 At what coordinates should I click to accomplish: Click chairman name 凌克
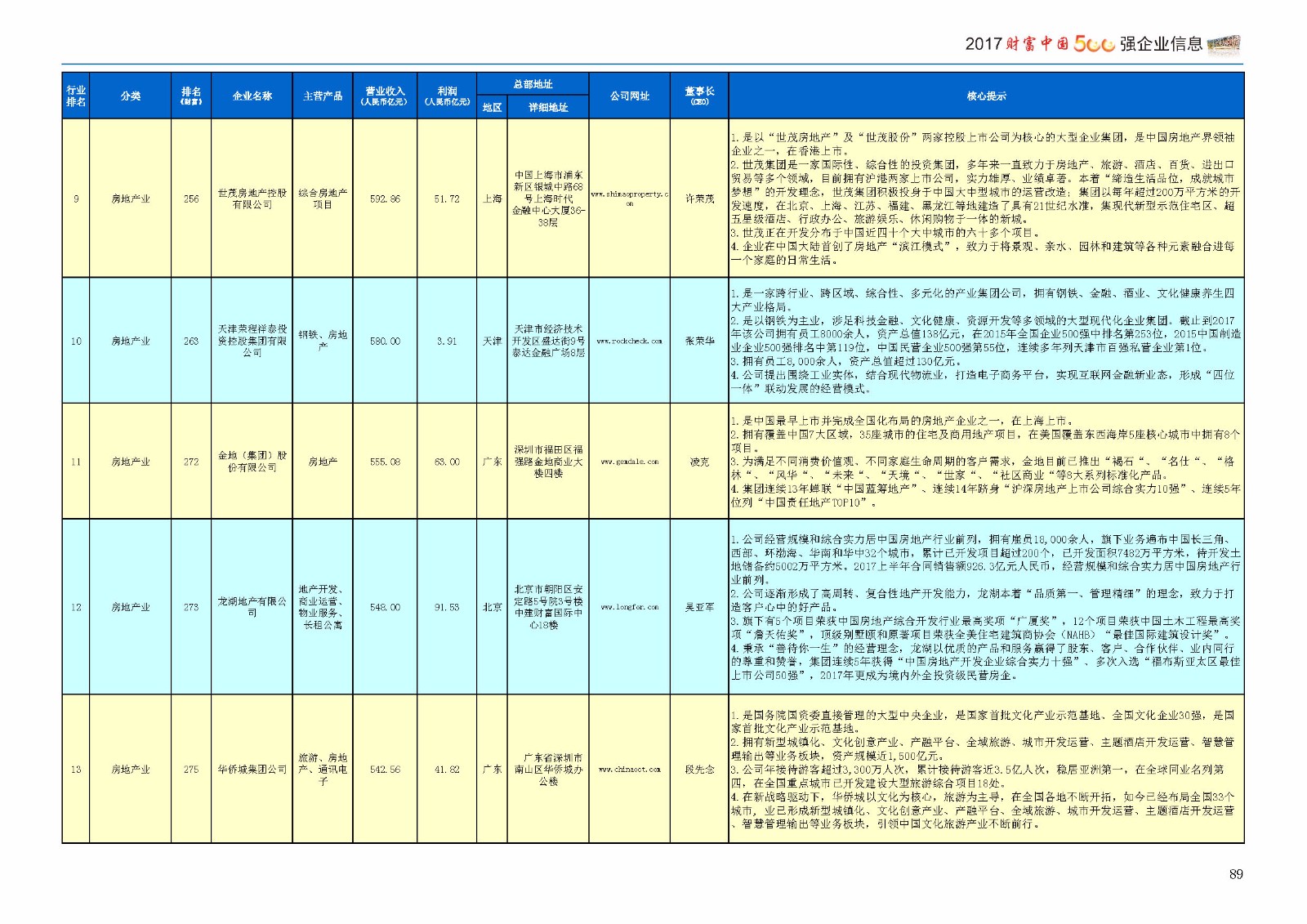click(699, 462)
